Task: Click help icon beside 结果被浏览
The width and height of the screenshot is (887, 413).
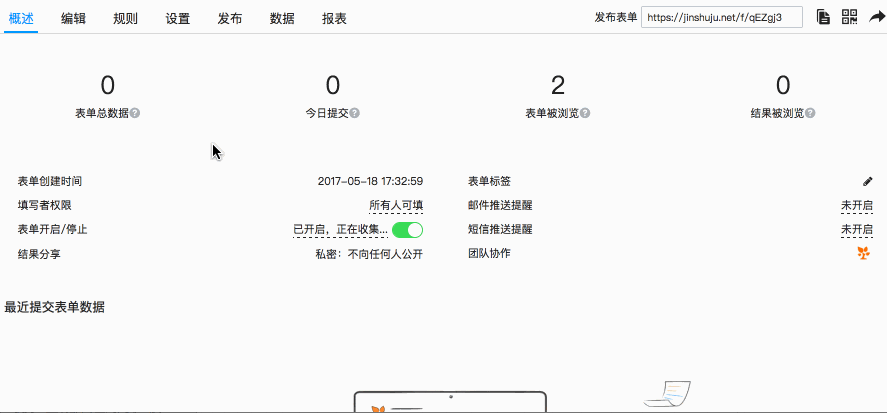Action: point(810,113)
